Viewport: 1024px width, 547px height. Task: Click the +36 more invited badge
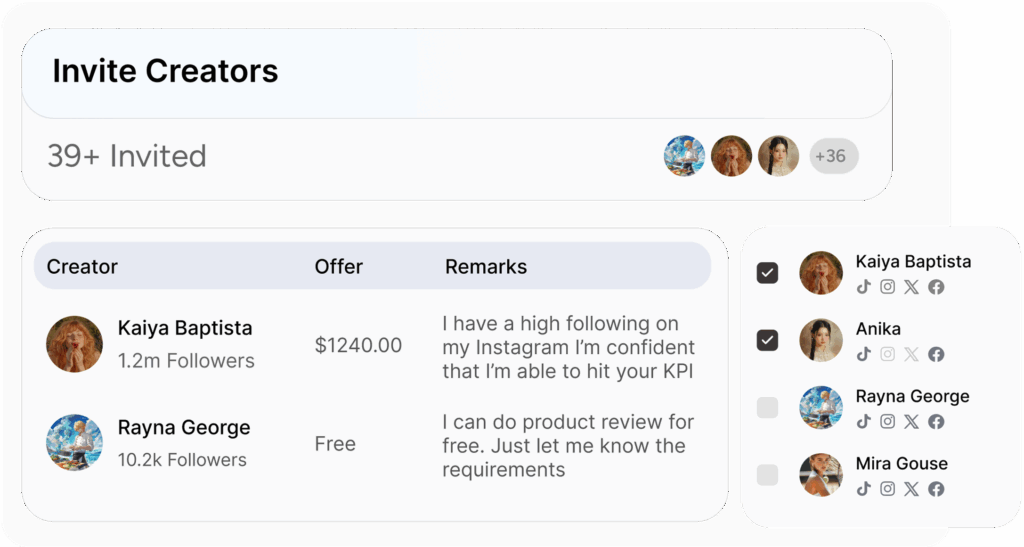[x=834, y=156]
